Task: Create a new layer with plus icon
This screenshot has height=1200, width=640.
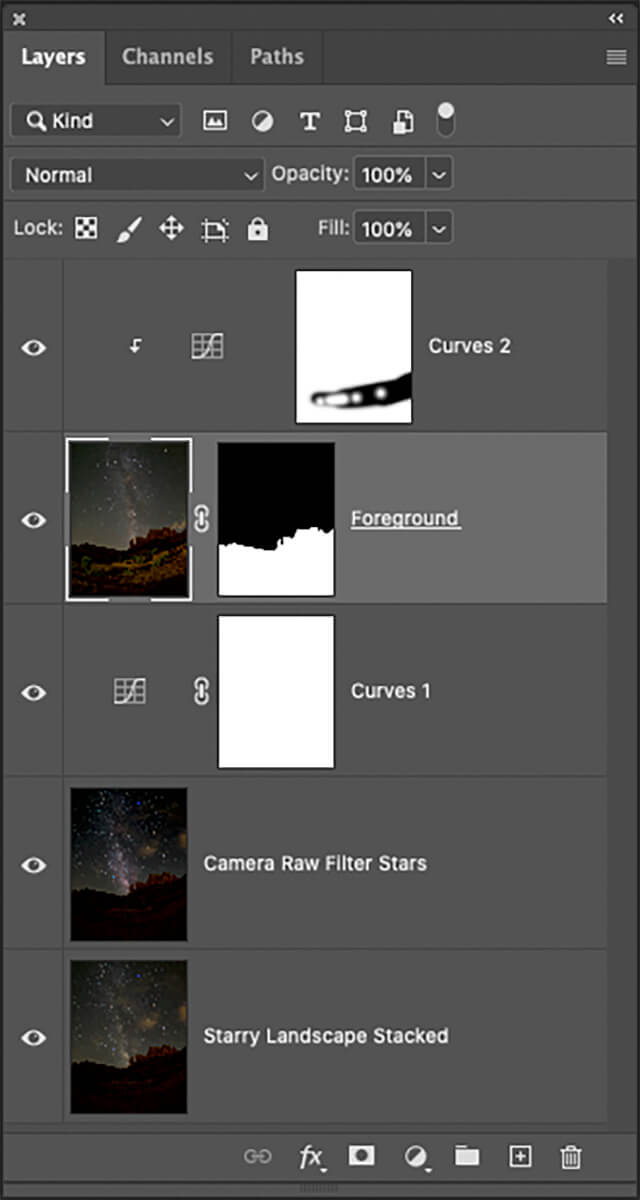Action: point(520,1156)
